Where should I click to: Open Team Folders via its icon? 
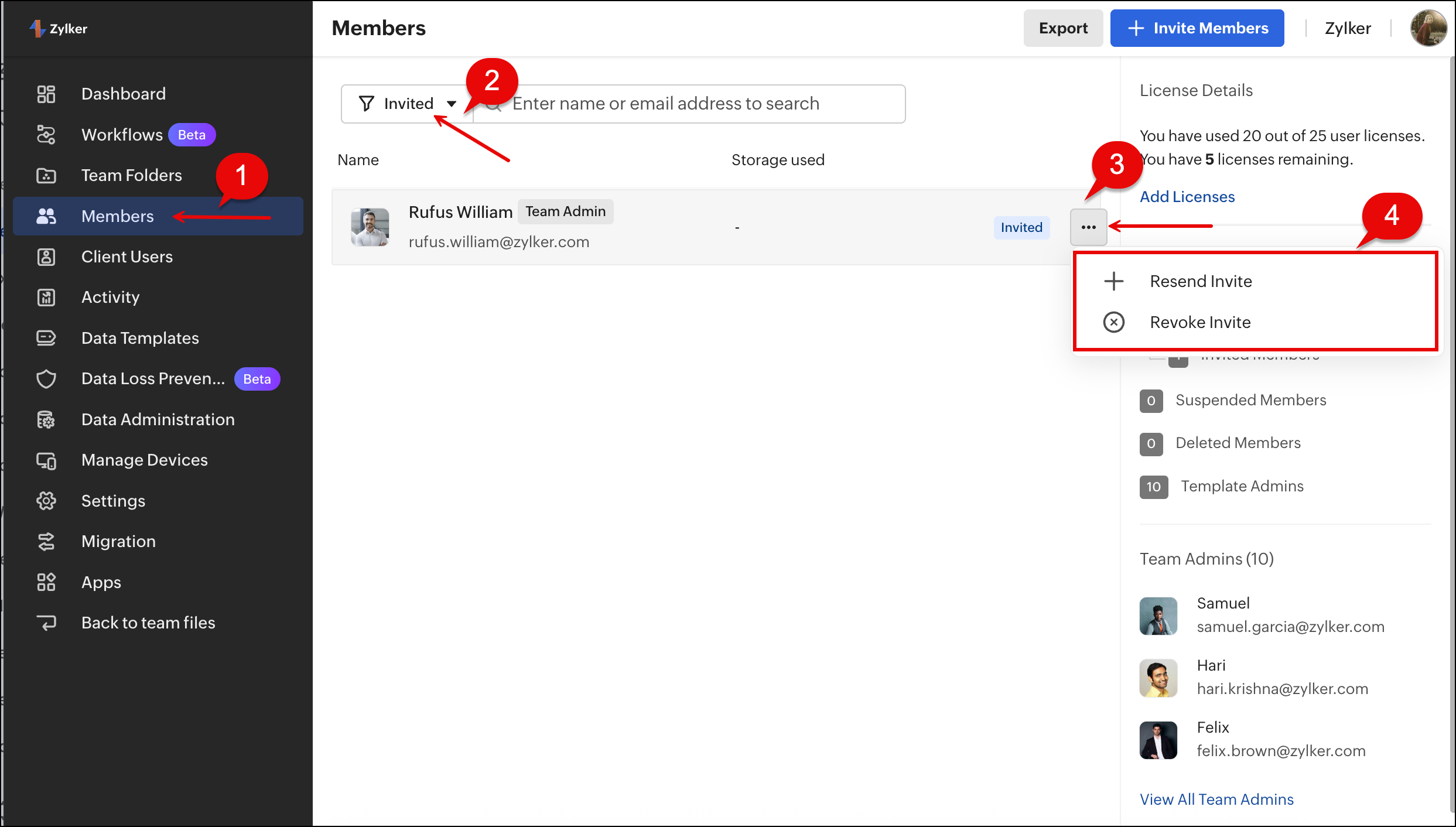[46, 175]
